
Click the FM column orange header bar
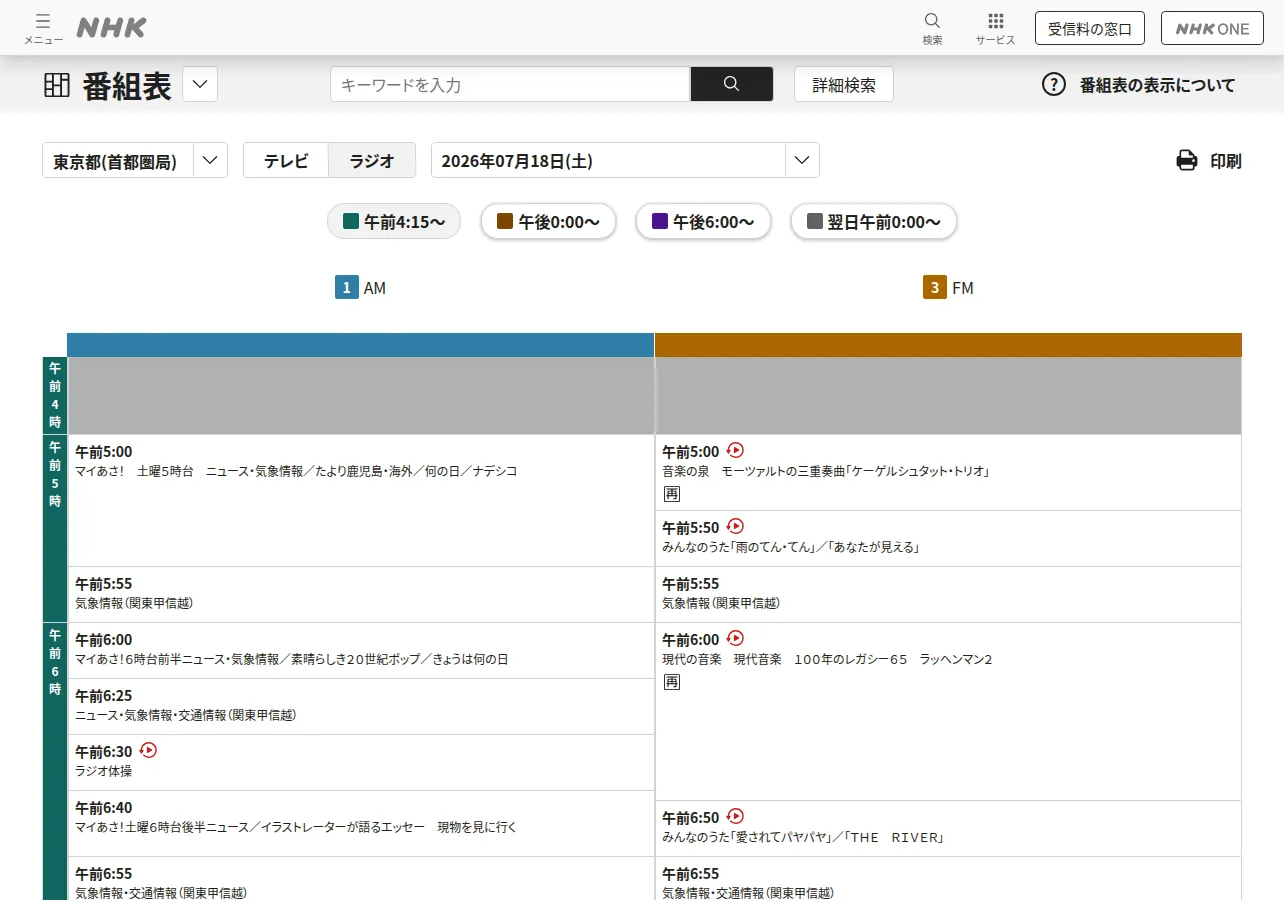point(948,345)
